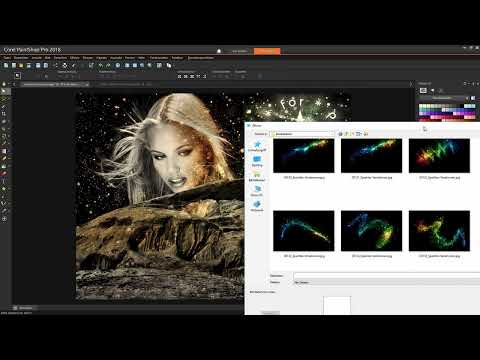Create a new folder in Öffnen dialog

coord(353,134)
